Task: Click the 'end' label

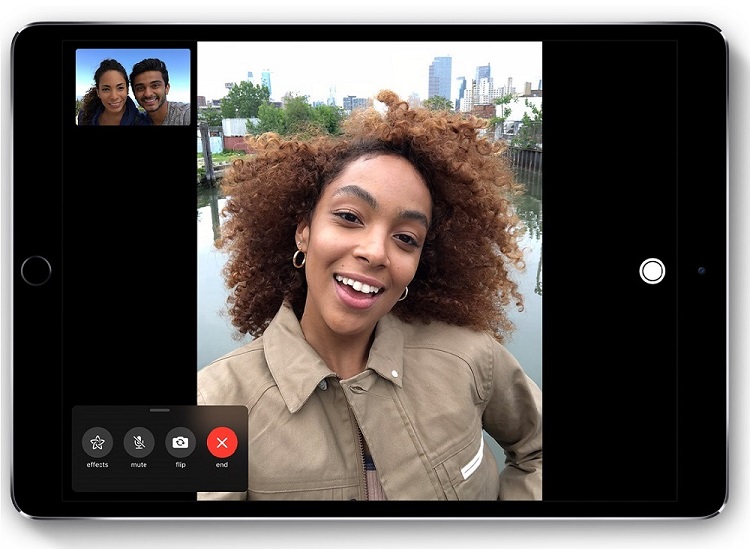Action: [222, 465]
